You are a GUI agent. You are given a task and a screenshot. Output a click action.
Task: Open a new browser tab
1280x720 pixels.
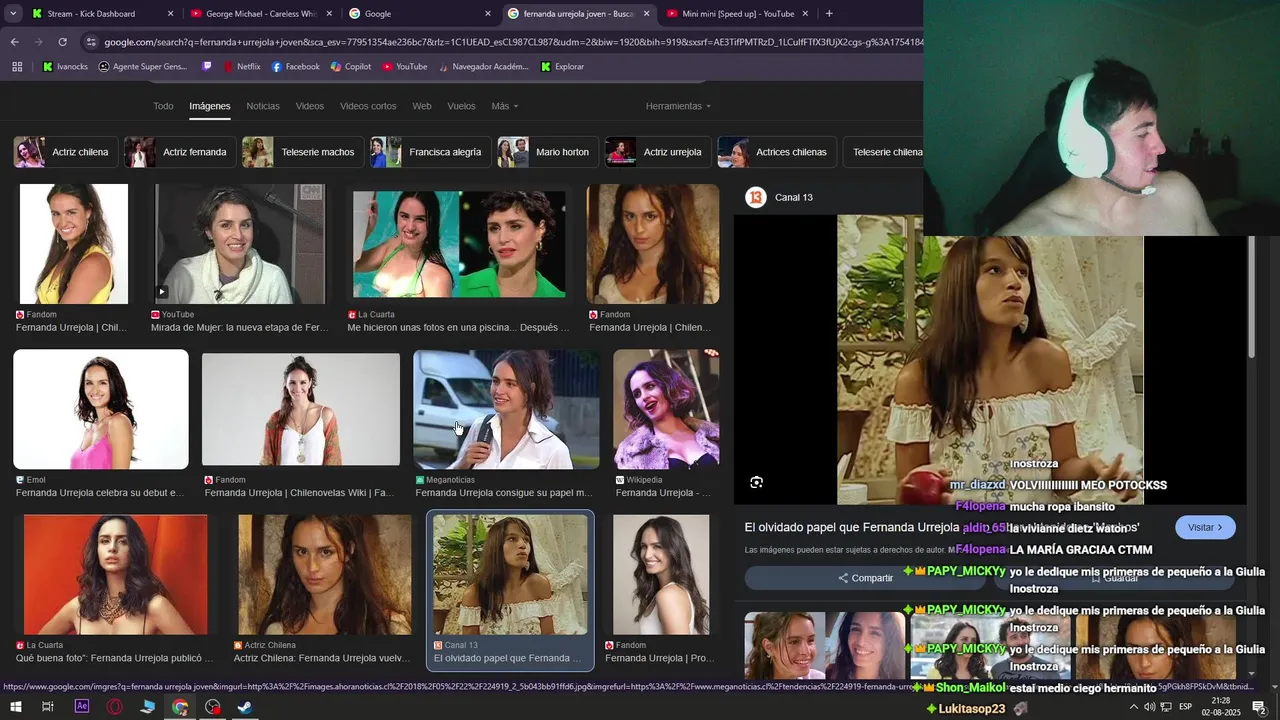(829, 14)
